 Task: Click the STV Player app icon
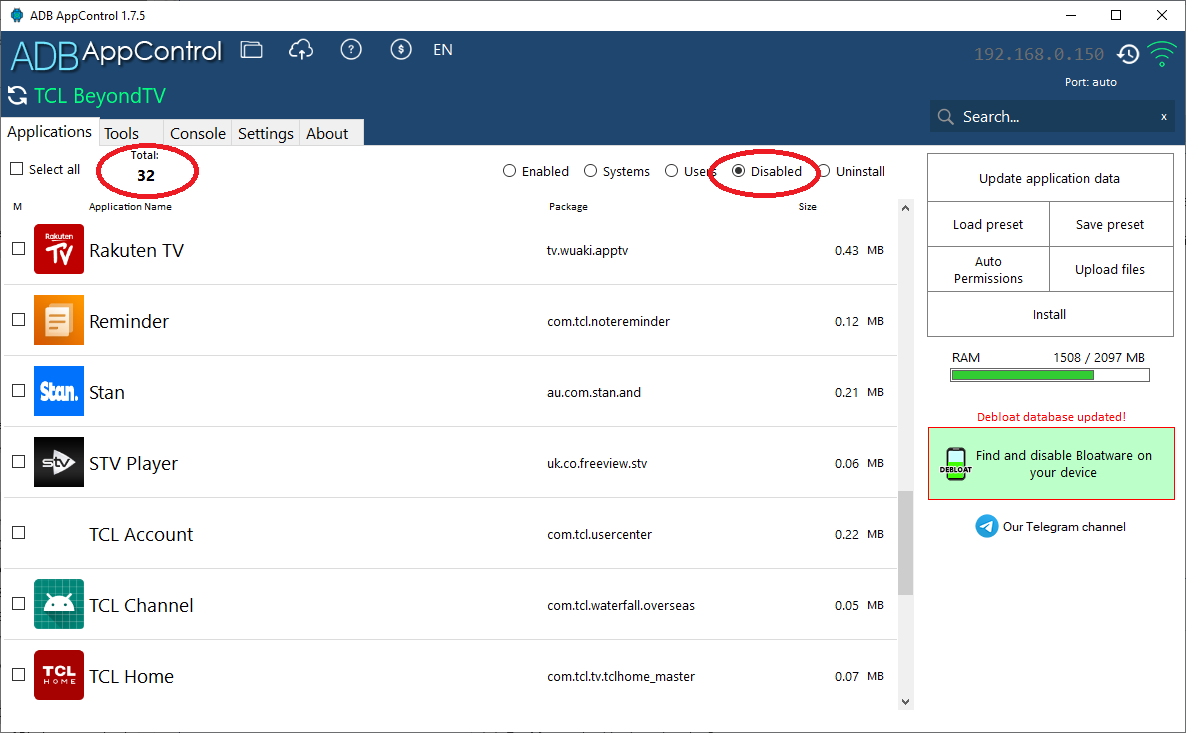coord(59,462)
